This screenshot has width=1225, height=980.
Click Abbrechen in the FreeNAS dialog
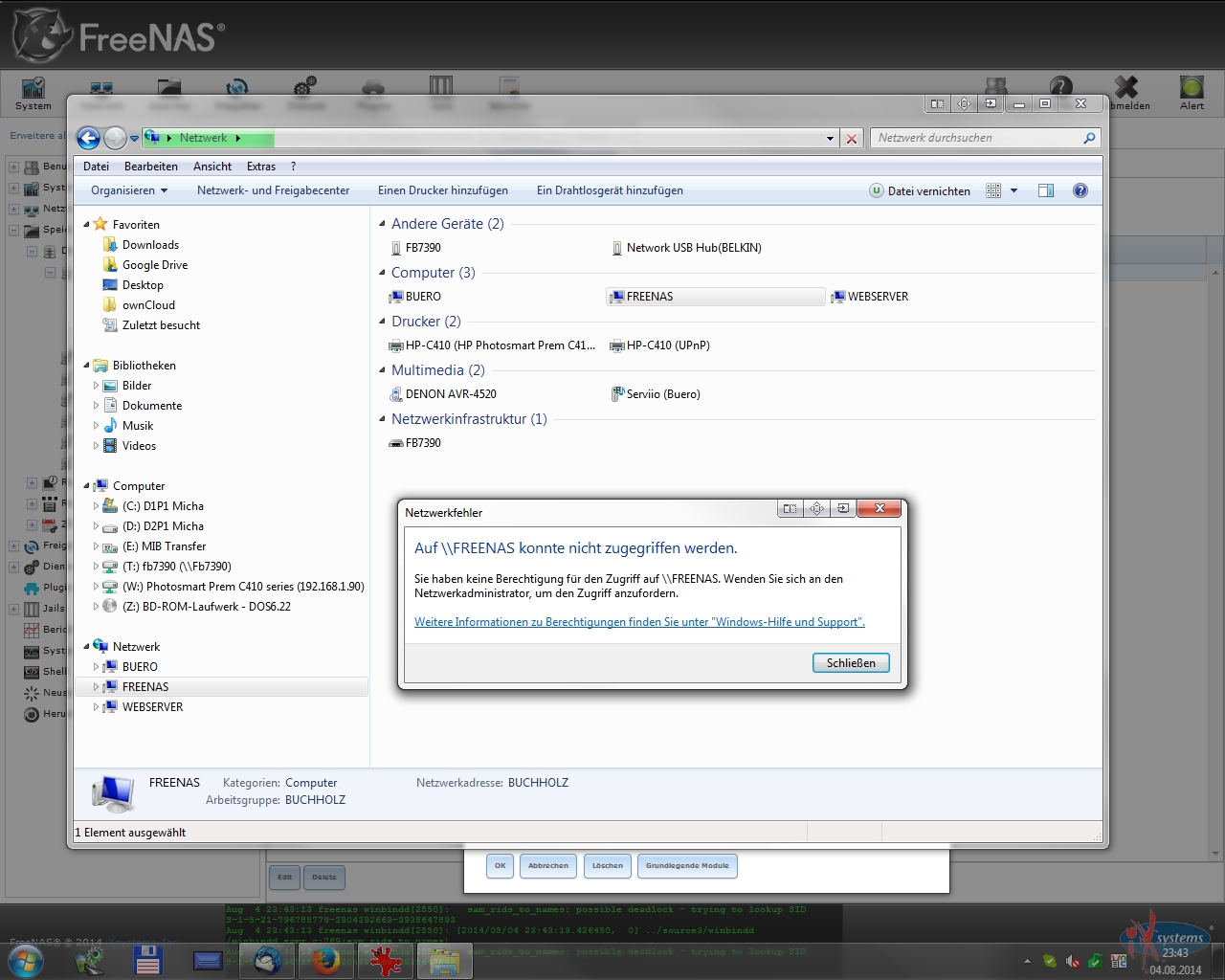point(548,866)
